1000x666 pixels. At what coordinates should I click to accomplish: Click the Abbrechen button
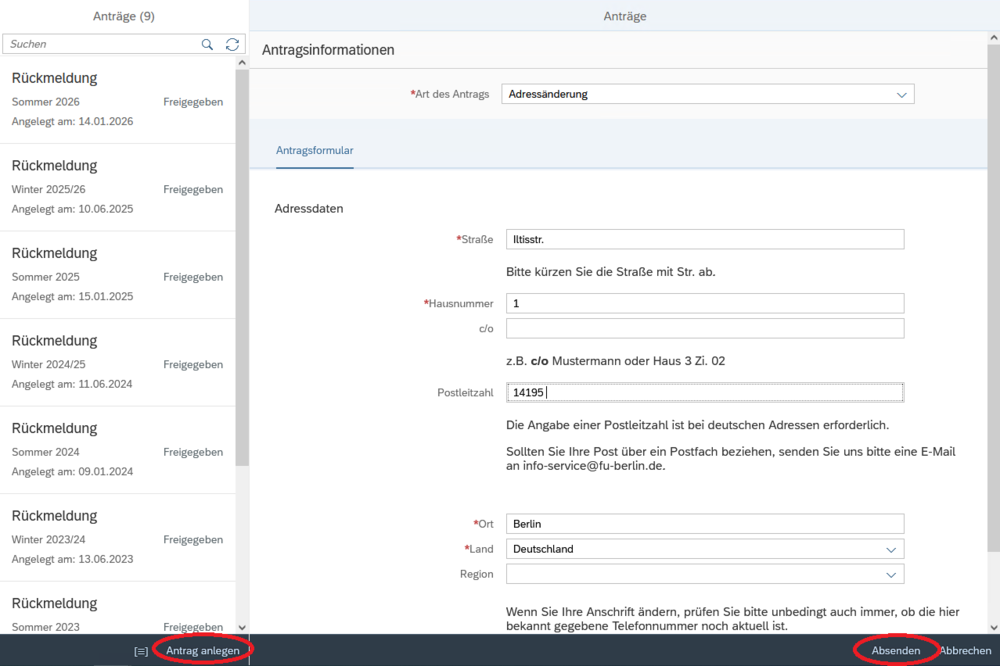(966, 651)
